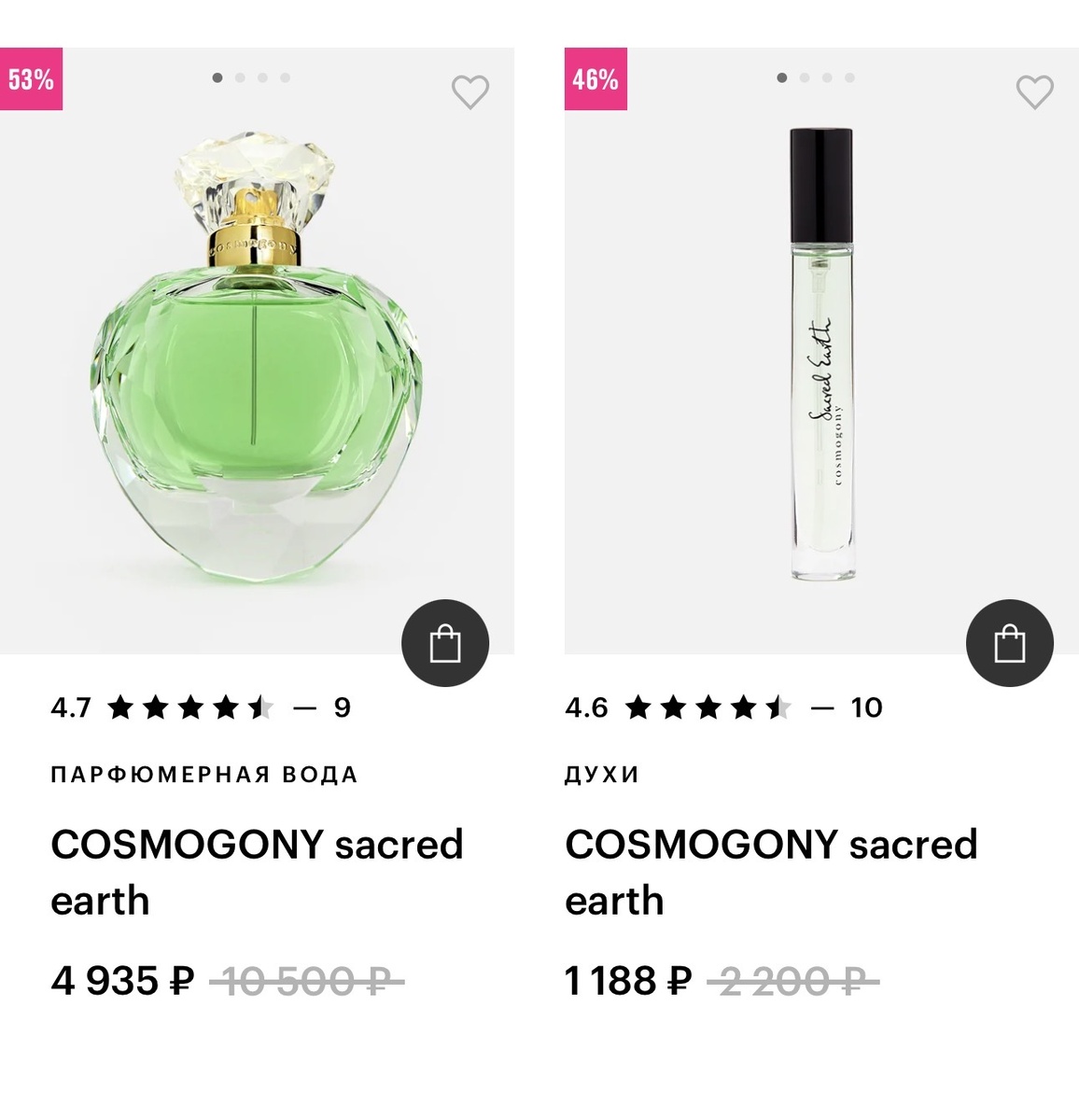Add the 4 935 ₽ perfume to cart

click(x=445, y=643)
